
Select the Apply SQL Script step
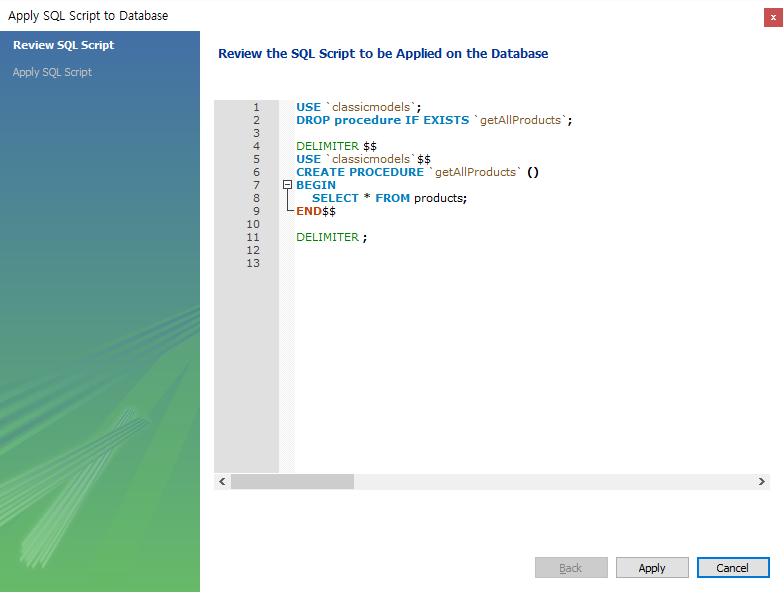(x=52, y=72)
